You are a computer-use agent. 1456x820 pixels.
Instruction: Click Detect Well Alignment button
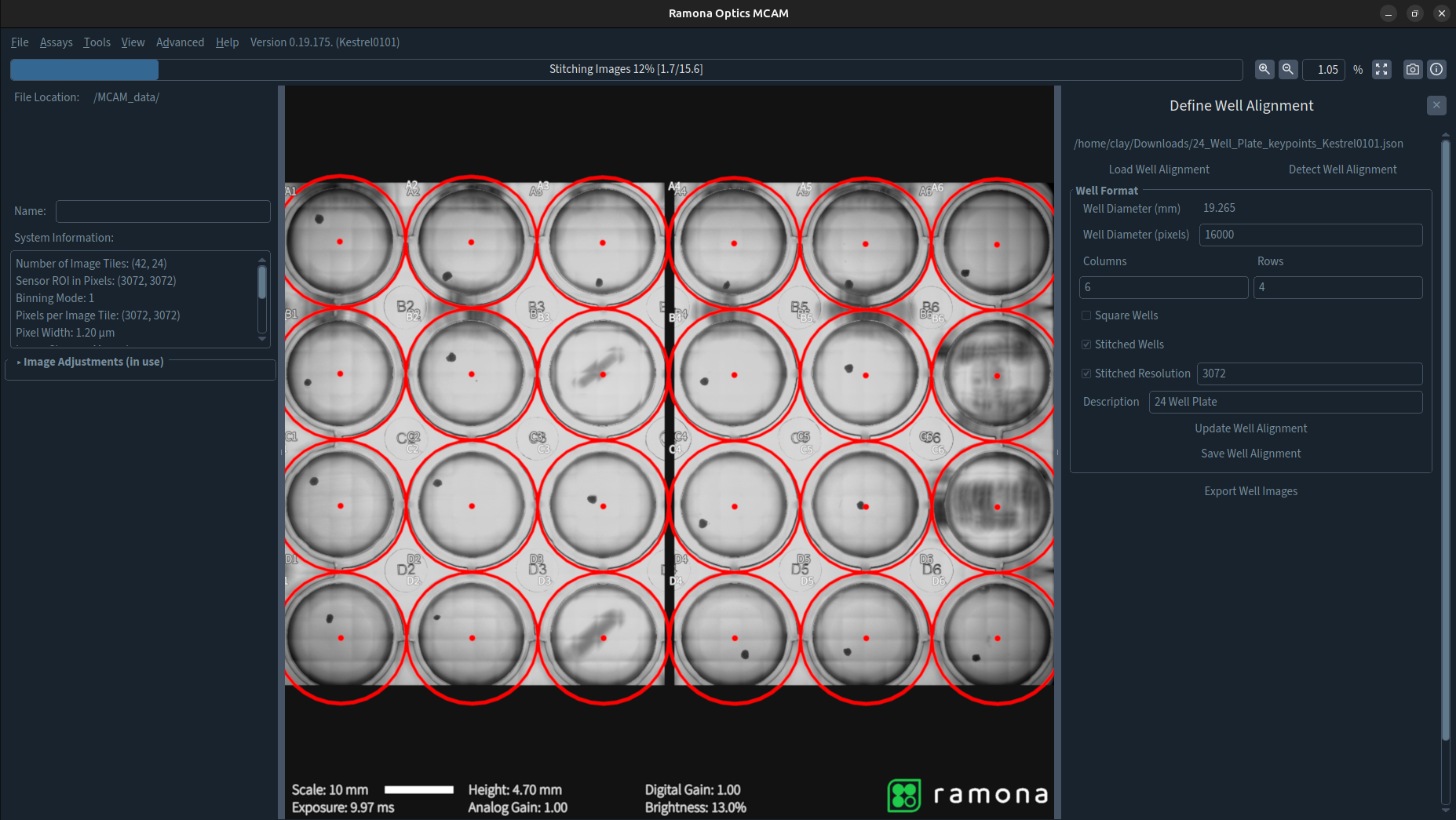point(1342,169)
